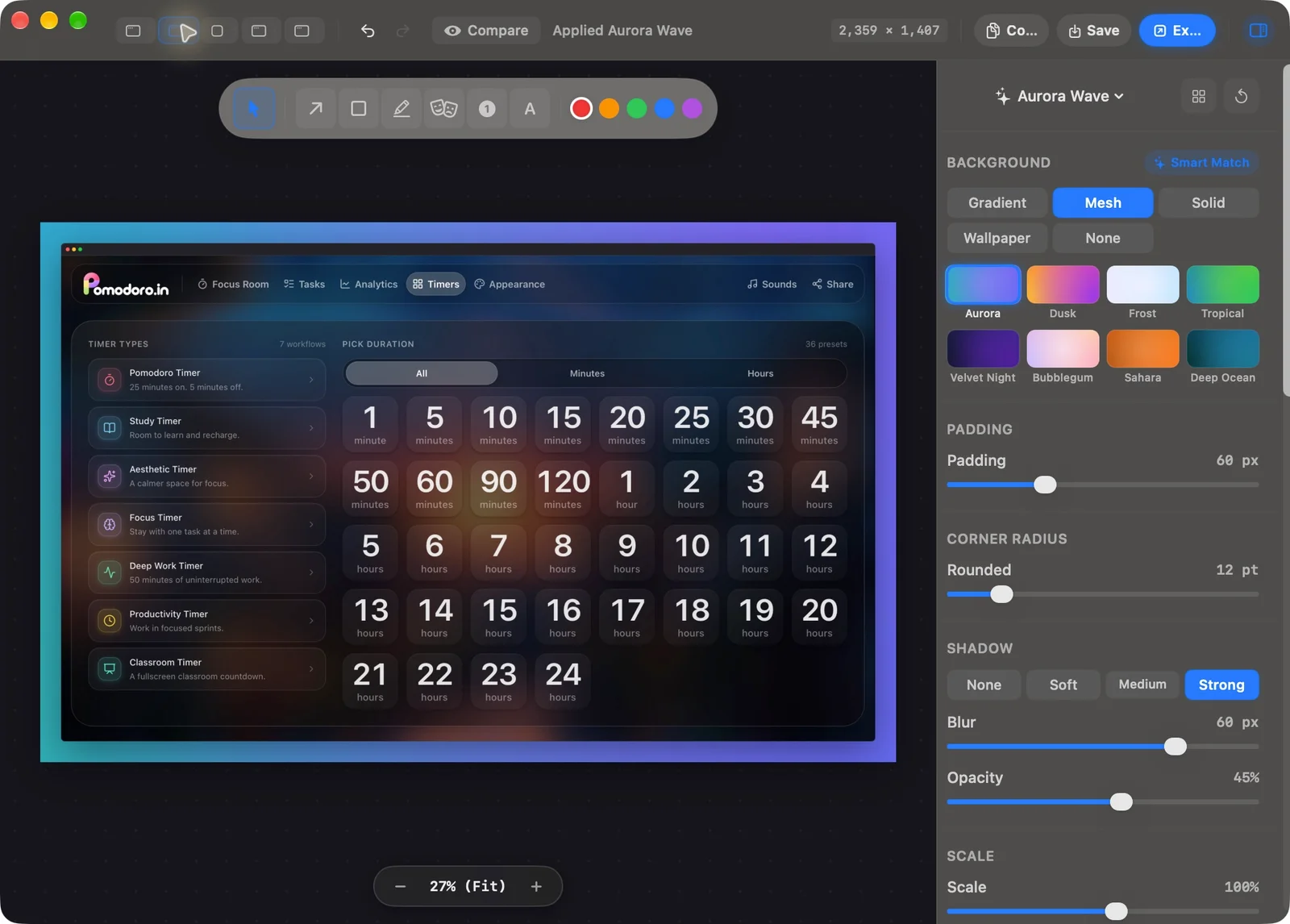Select the numbered step counter tool
1290x924 pixels.
tap(487, 108)
